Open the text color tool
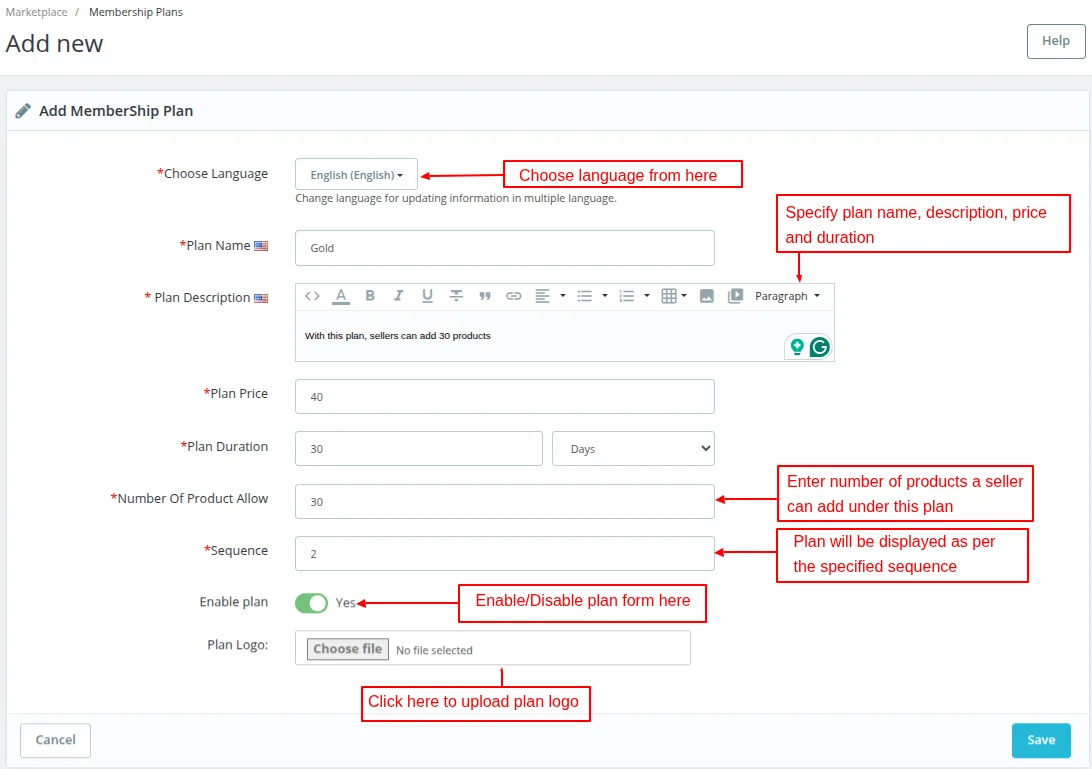The width and height of the screenshot is (1092, 769). tap(341, 296)
